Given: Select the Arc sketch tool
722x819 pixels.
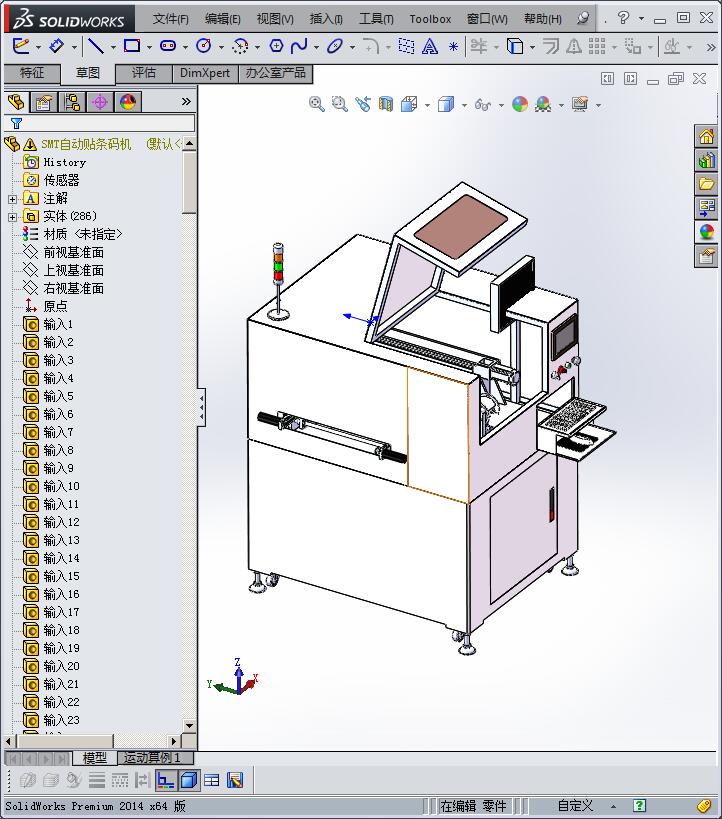Looking at the screenshot, I should (x=240, y=46).
